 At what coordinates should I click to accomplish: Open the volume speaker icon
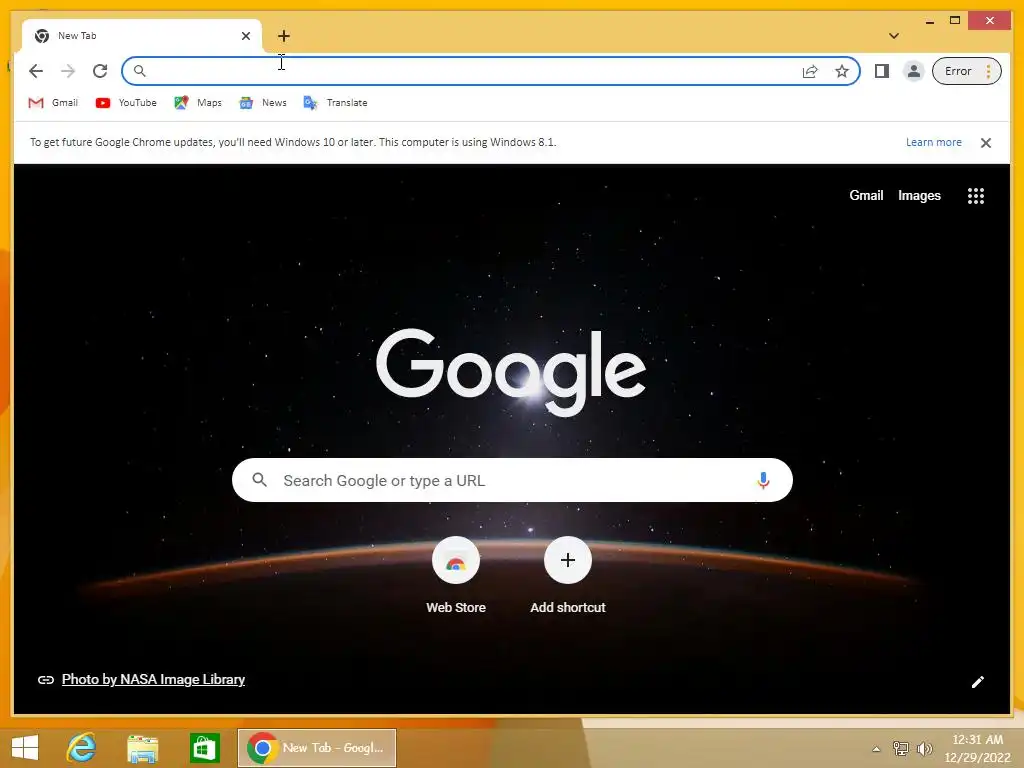click(924, 748)
